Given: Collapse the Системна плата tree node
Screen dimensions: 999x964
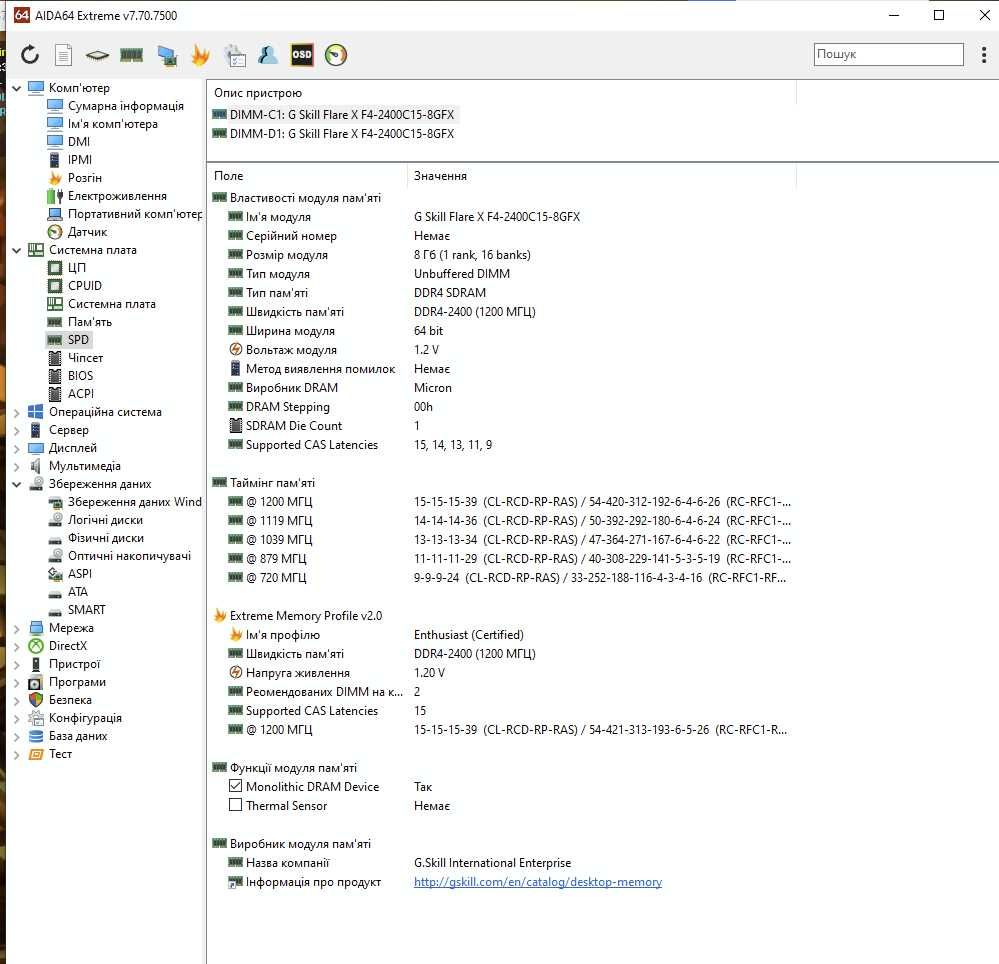Looking at the screenshot, I should [17, 250].
